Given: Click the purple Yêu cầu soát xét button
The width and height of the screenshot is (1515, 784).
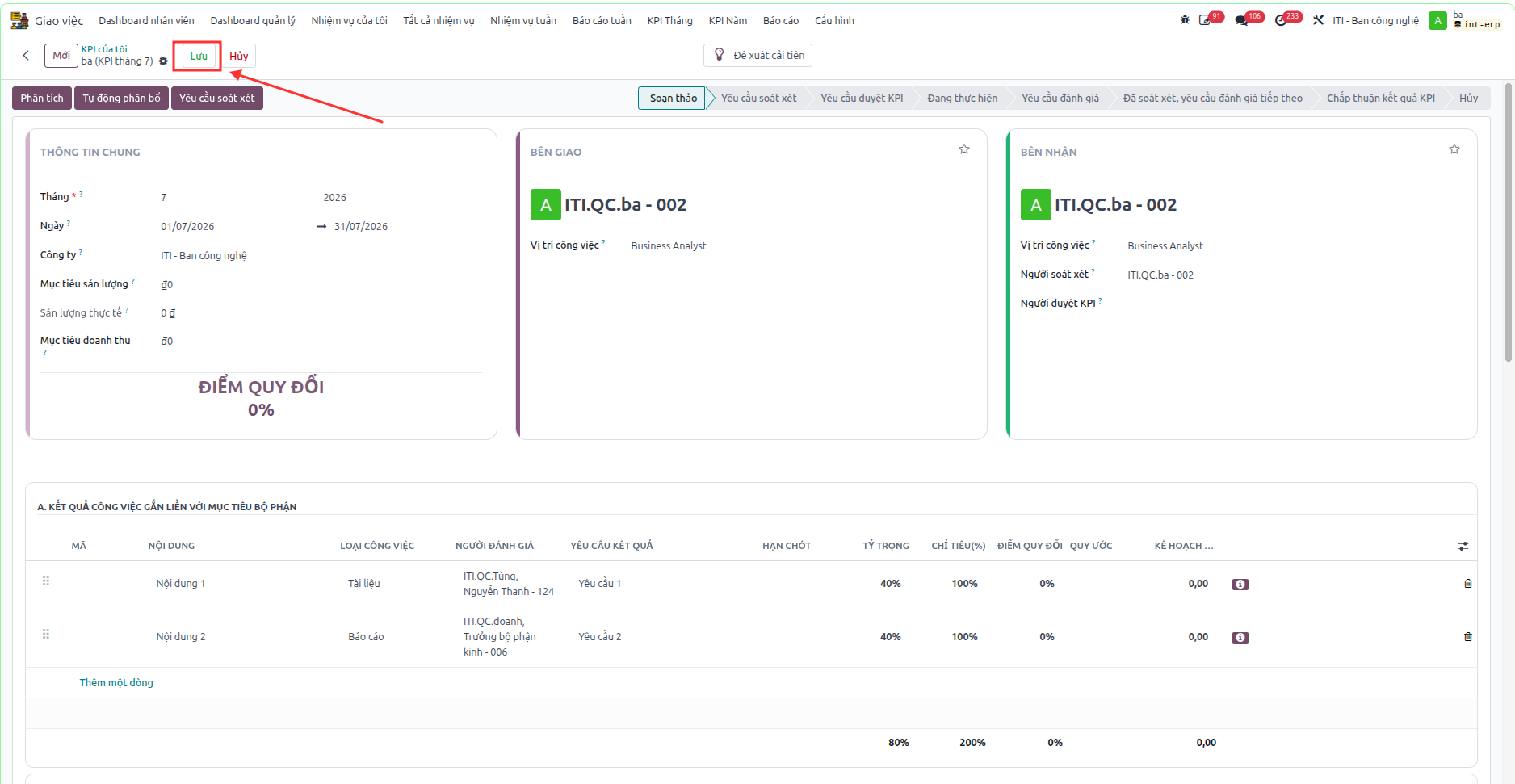Looking at the screenshot, I should 217,98.
